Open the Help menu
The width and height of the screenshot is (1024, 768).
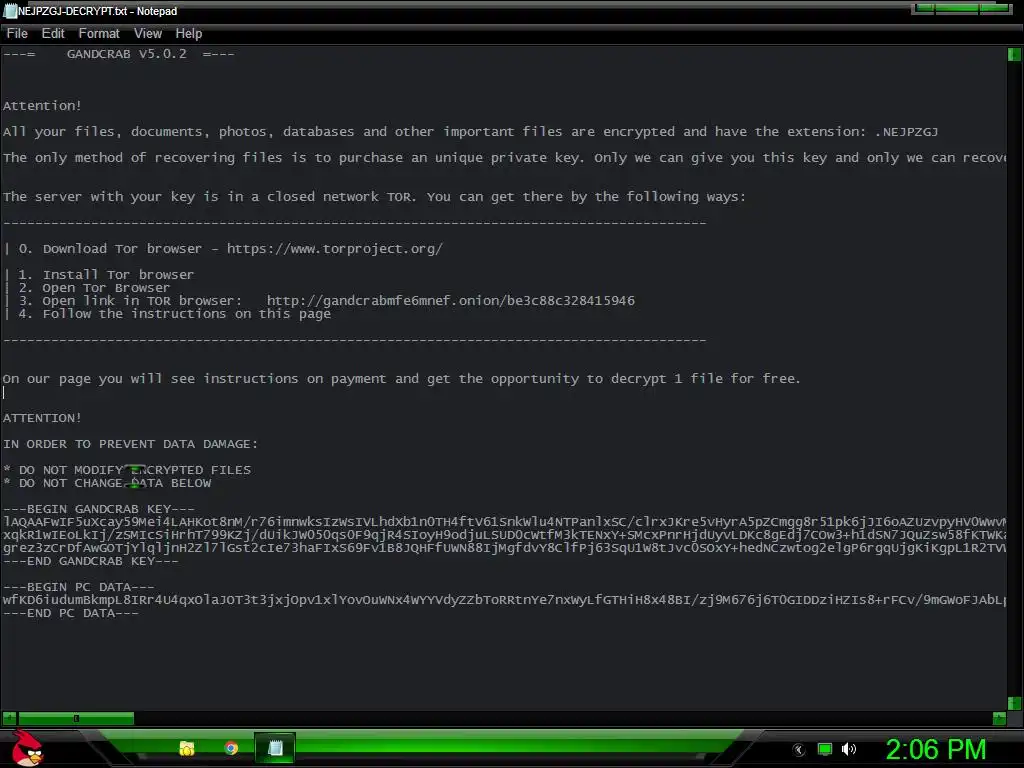(x=189, y=33)
